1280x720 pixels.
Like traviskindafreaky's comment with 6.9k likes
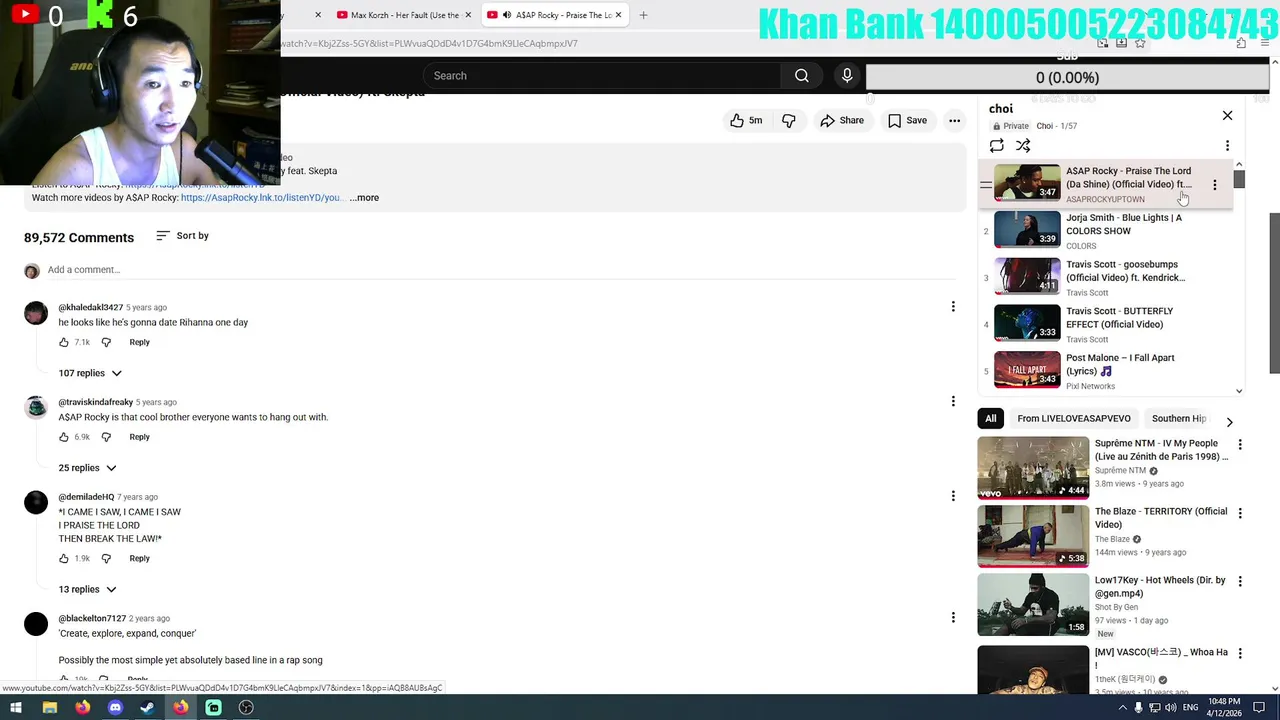[64, 437]
